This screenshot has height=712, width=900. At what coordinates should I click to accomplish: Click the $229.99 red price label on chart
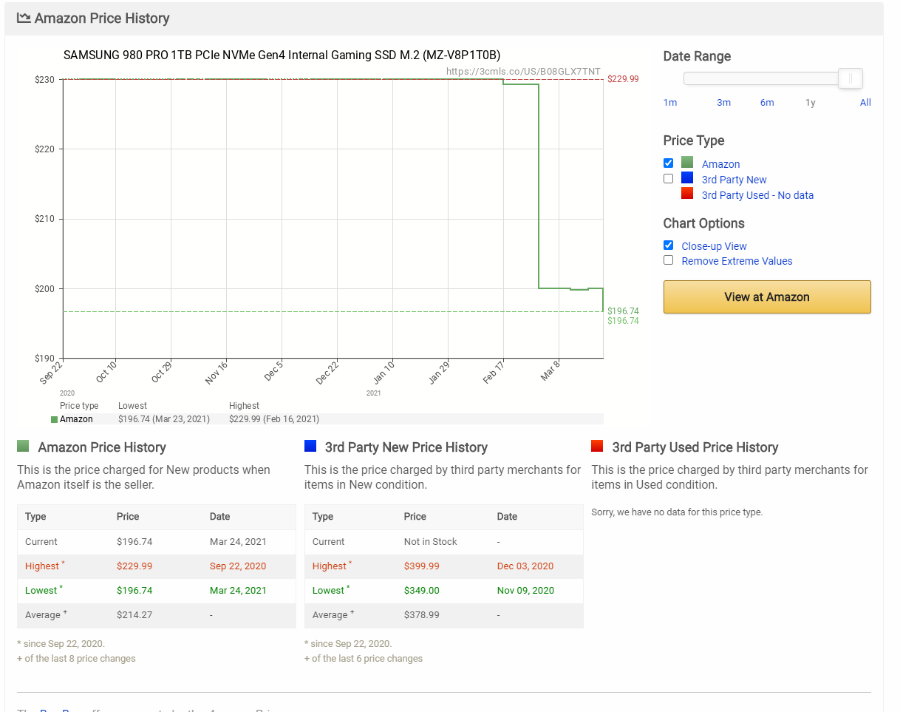623,79
